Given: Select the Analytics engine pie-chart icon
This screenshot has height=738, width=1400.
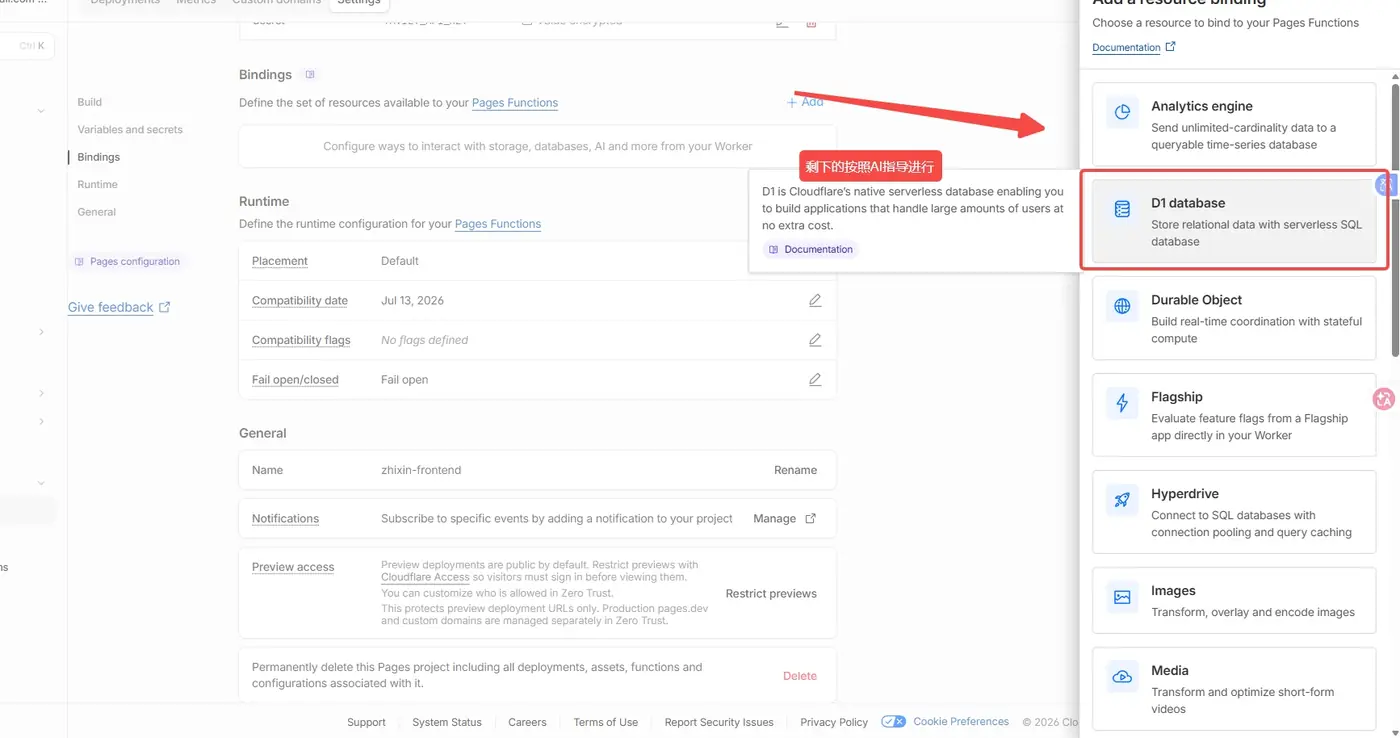Looking at the screenshot, I should pyautogui.click(x=1122, y=112).
